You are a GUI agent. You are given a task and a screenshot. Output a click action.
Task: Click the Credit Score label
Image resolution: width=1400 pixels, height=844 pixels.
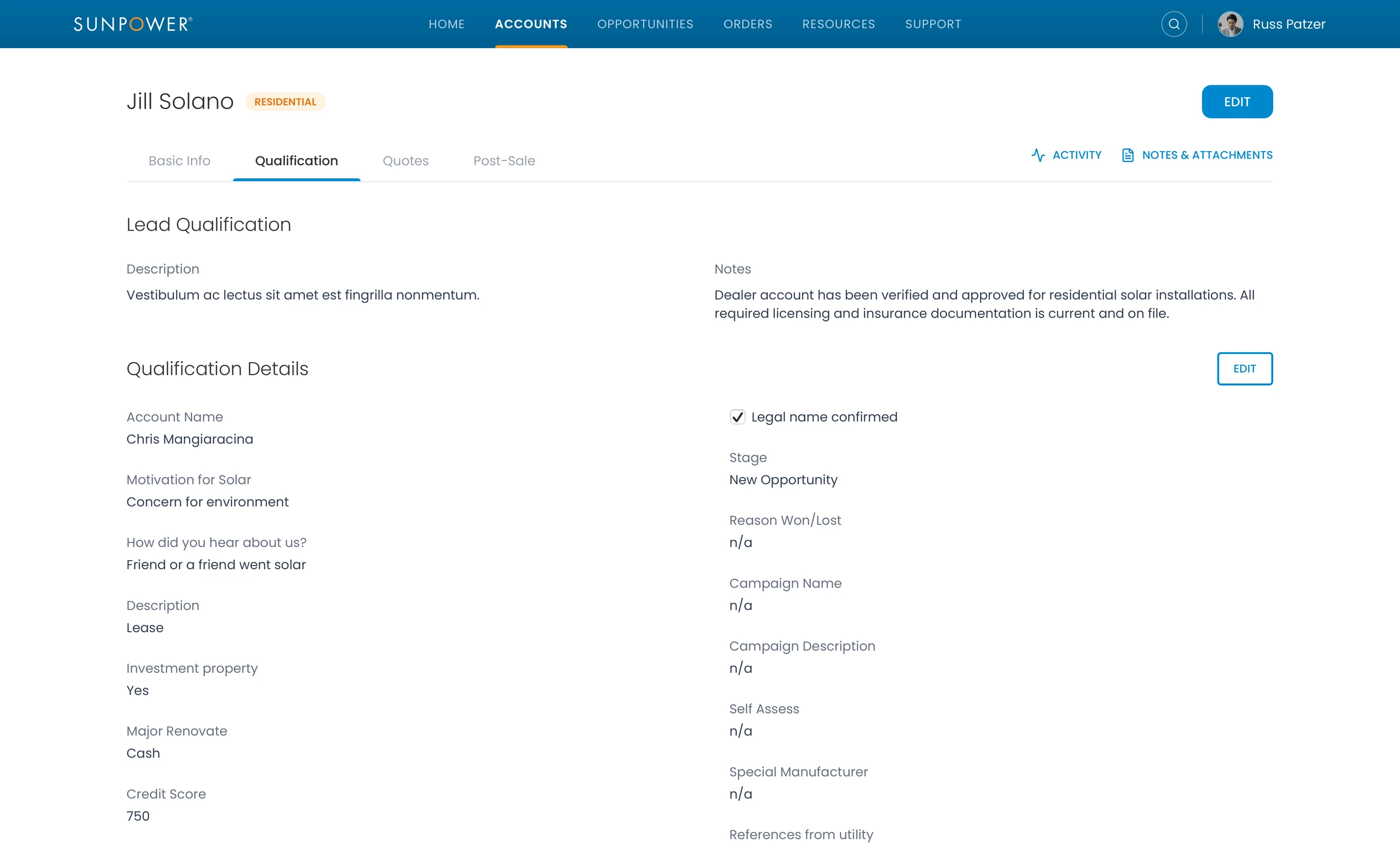pos(166,794)
